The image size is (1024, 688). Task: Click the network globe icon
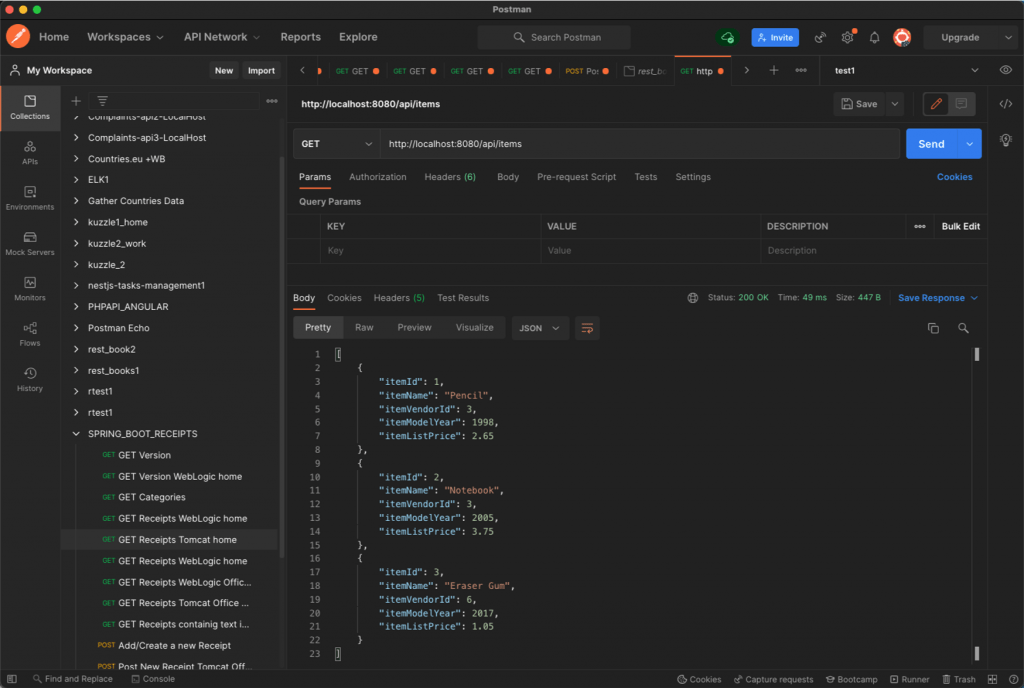(693, 298)
